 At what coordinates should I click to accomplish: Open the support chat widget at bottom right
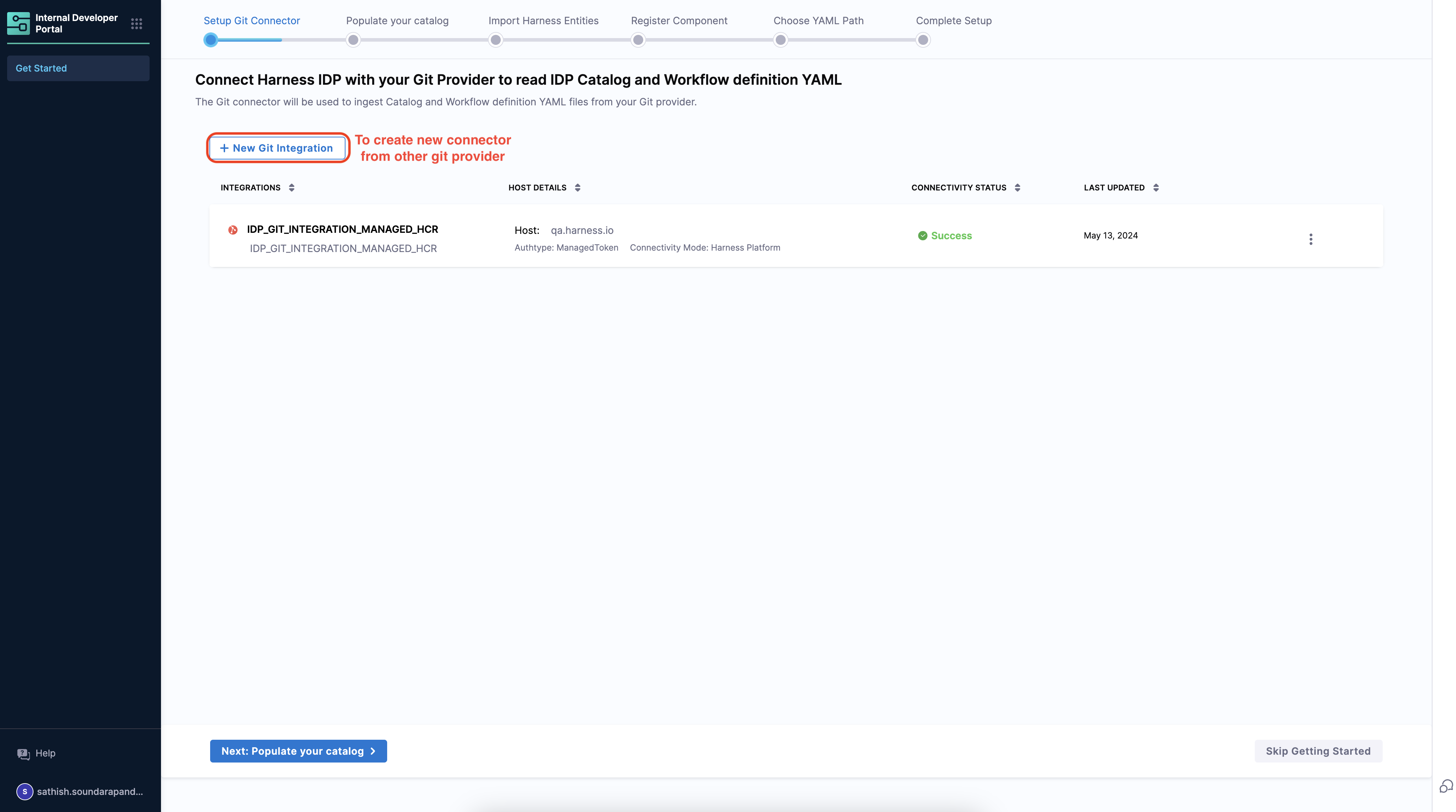click(1445, 786)
